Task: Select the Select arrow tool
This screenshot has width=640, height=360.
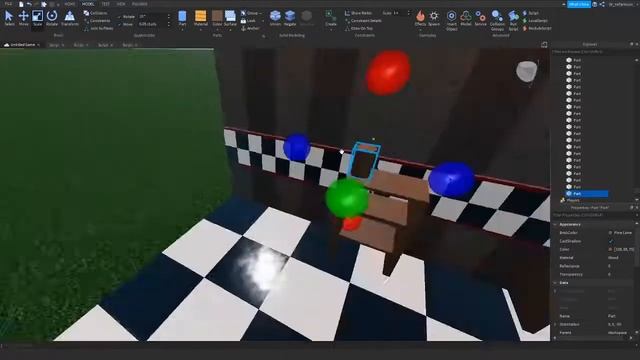Action: (x=9, y=18)
